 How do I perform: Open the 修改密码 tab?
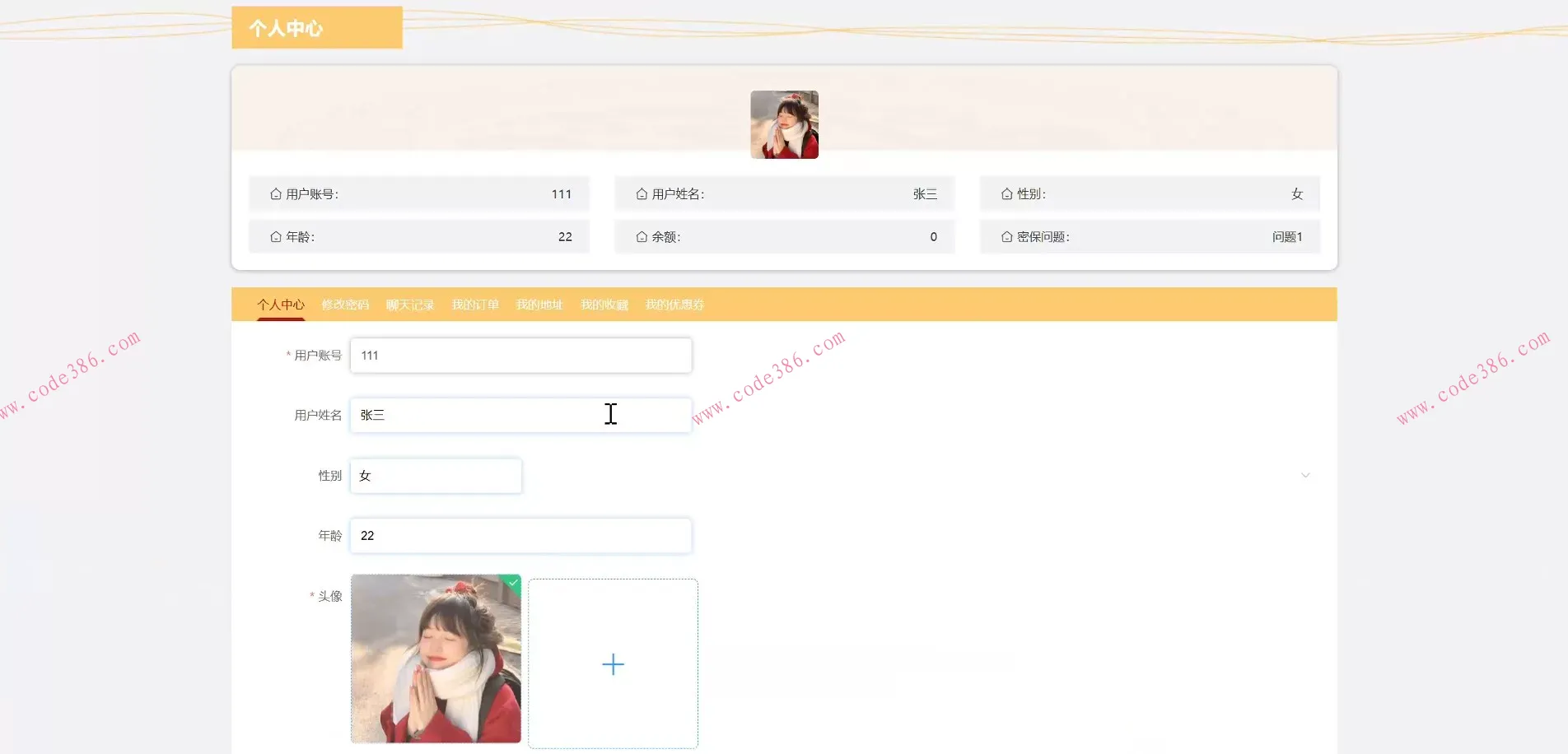coord(345,305)
